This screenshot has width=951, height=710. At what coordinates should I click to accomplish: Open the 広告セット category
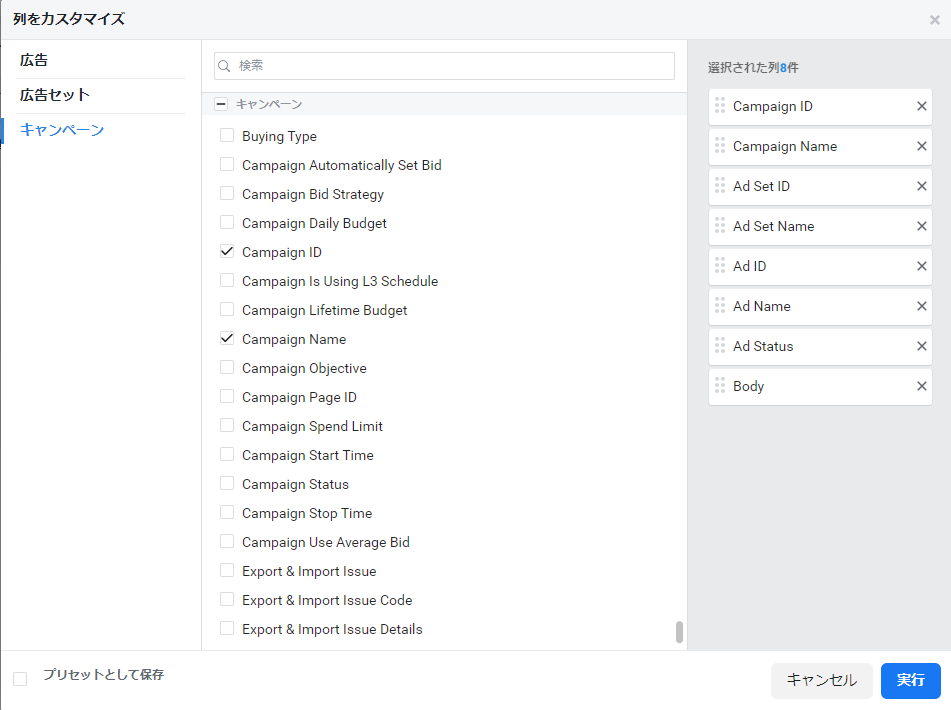(55, 95)
